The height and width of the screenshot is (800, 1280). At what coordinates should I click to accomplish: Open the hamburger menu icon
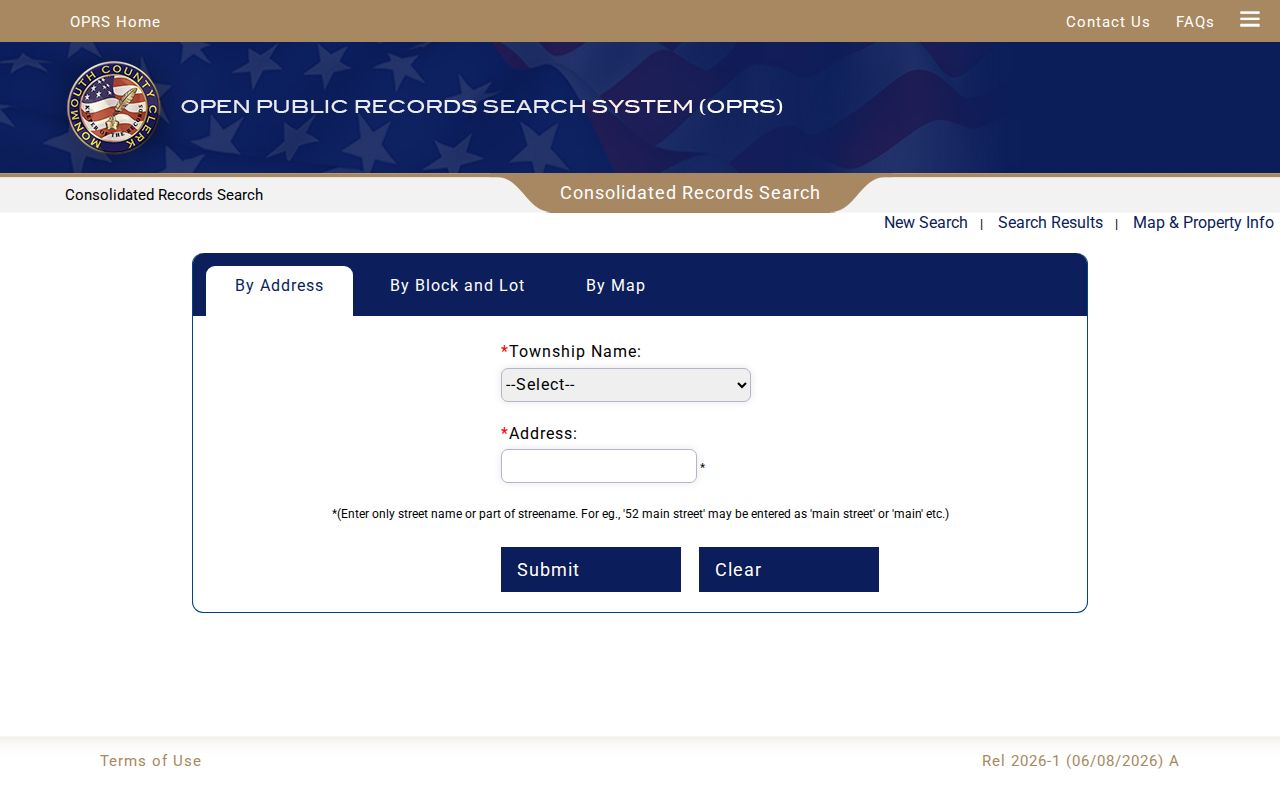pyautogui.click(x=1250, y=19)
